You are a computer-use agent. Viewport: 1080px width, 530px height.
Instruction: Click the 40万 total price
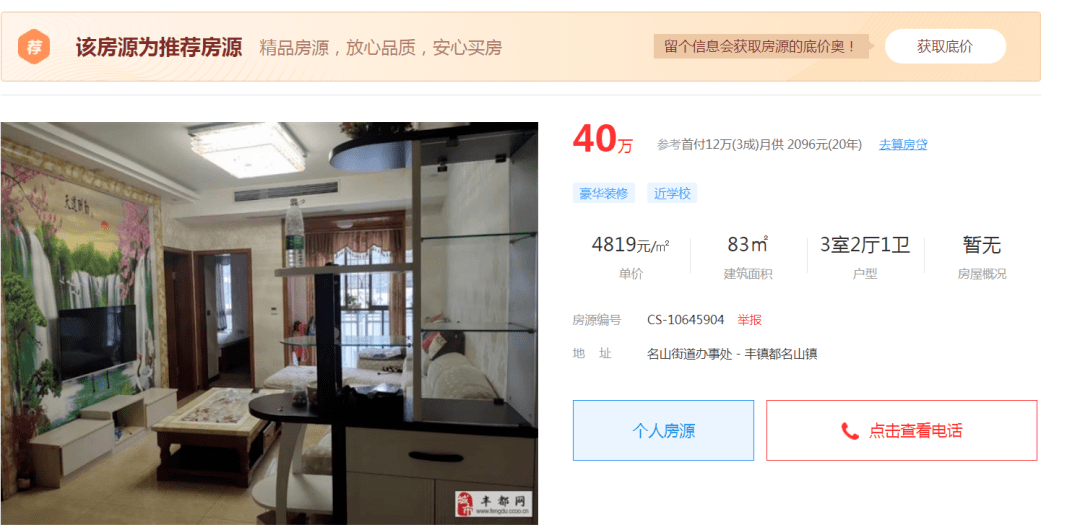(603, 141)
